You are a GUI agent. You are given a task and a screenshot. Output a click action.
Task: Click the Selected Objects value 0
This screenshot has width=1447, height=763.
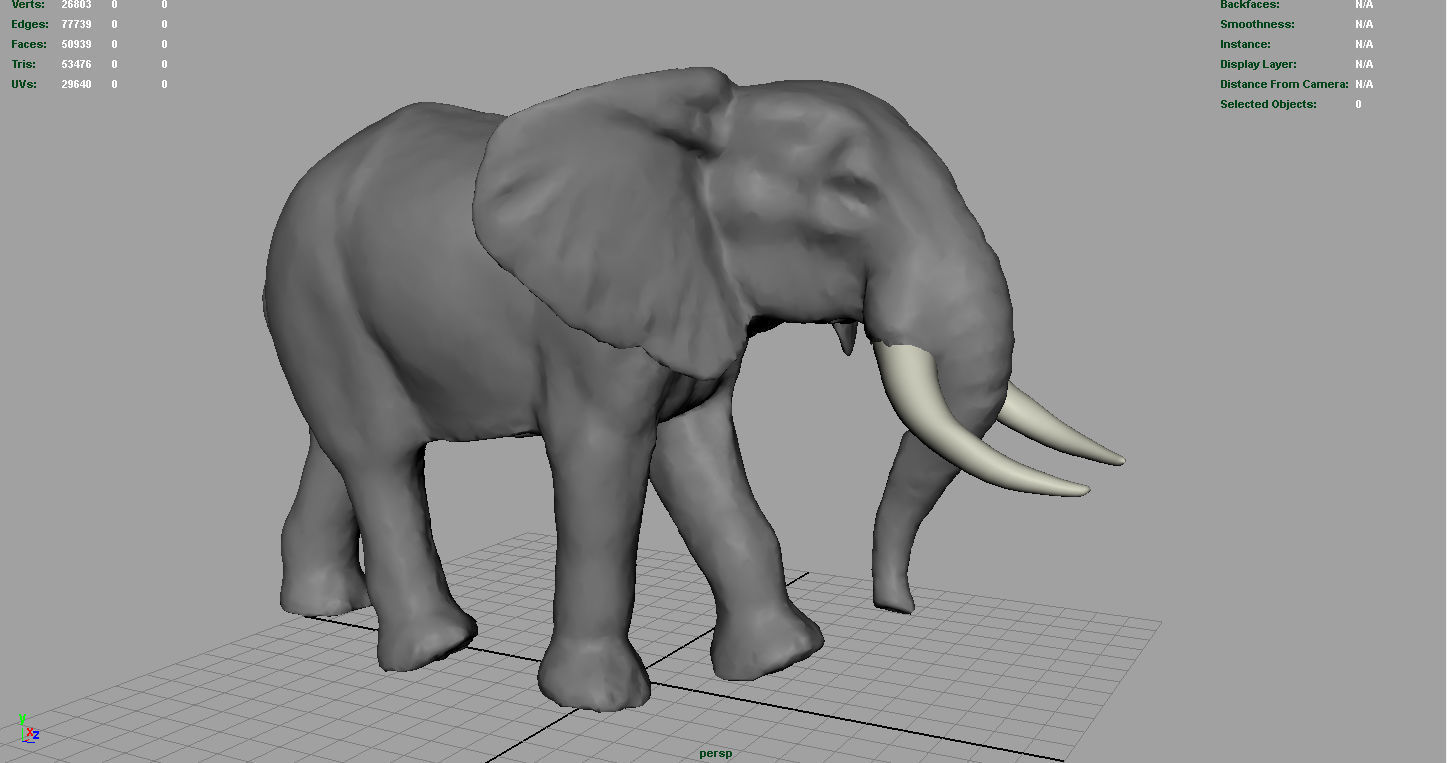click(x=1358, y=104)
